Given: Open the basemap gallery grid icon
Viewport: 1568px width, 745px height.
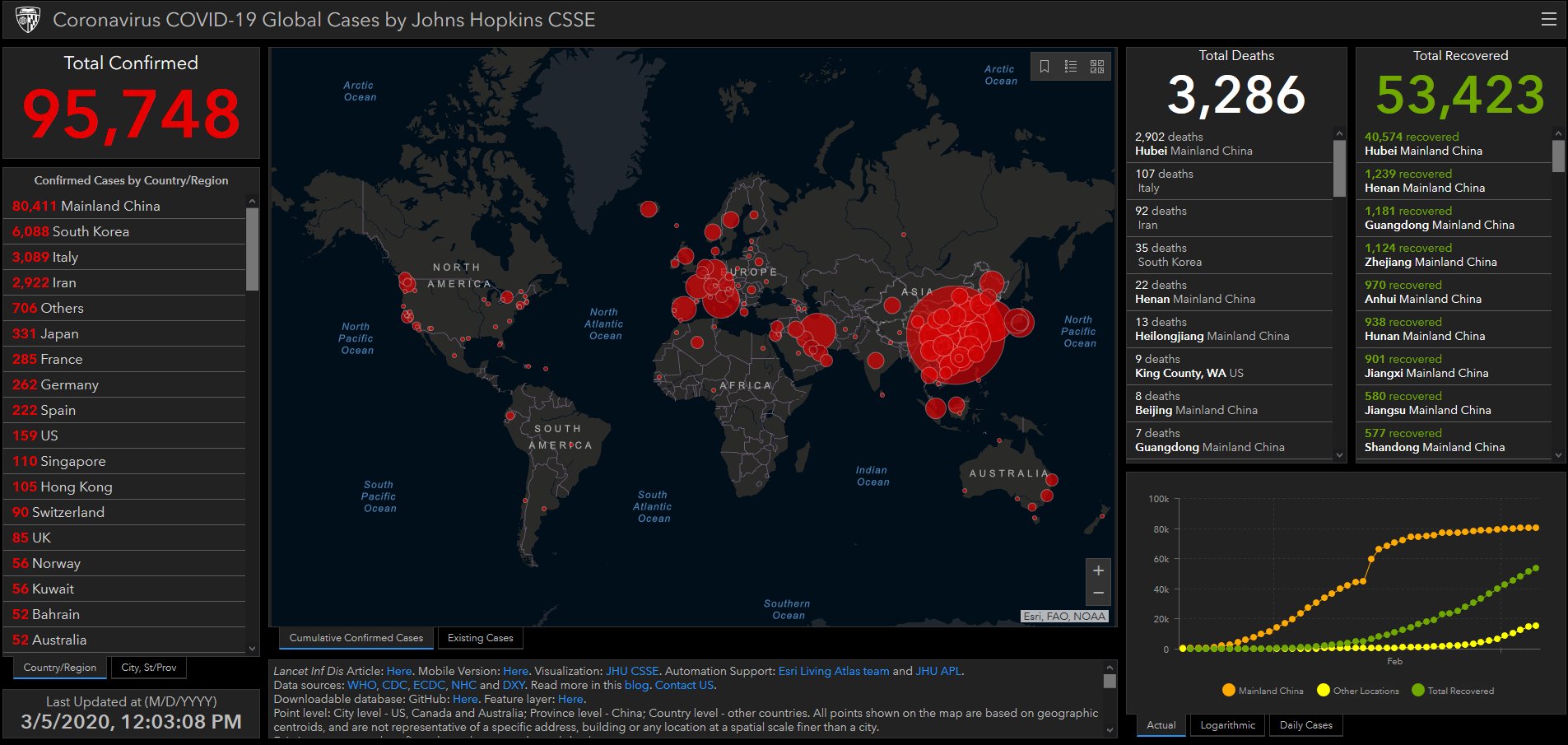Looking at the screenshot, I should tap(1097, 67).
